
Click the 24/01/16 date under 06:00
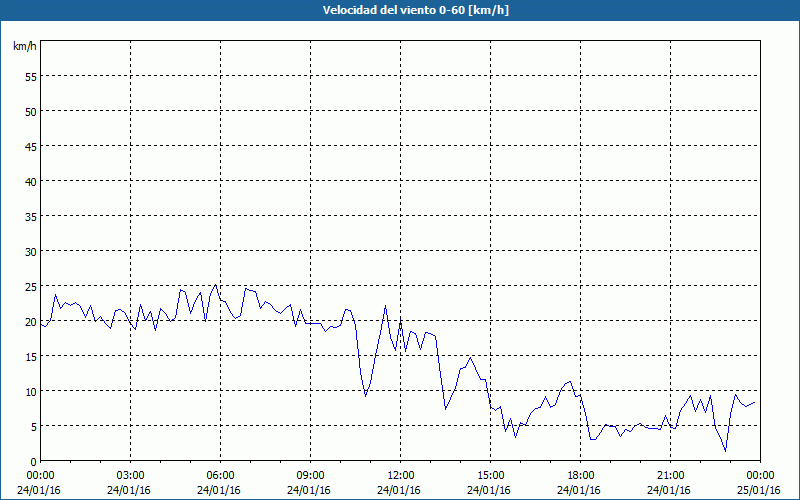pos(219,490)
